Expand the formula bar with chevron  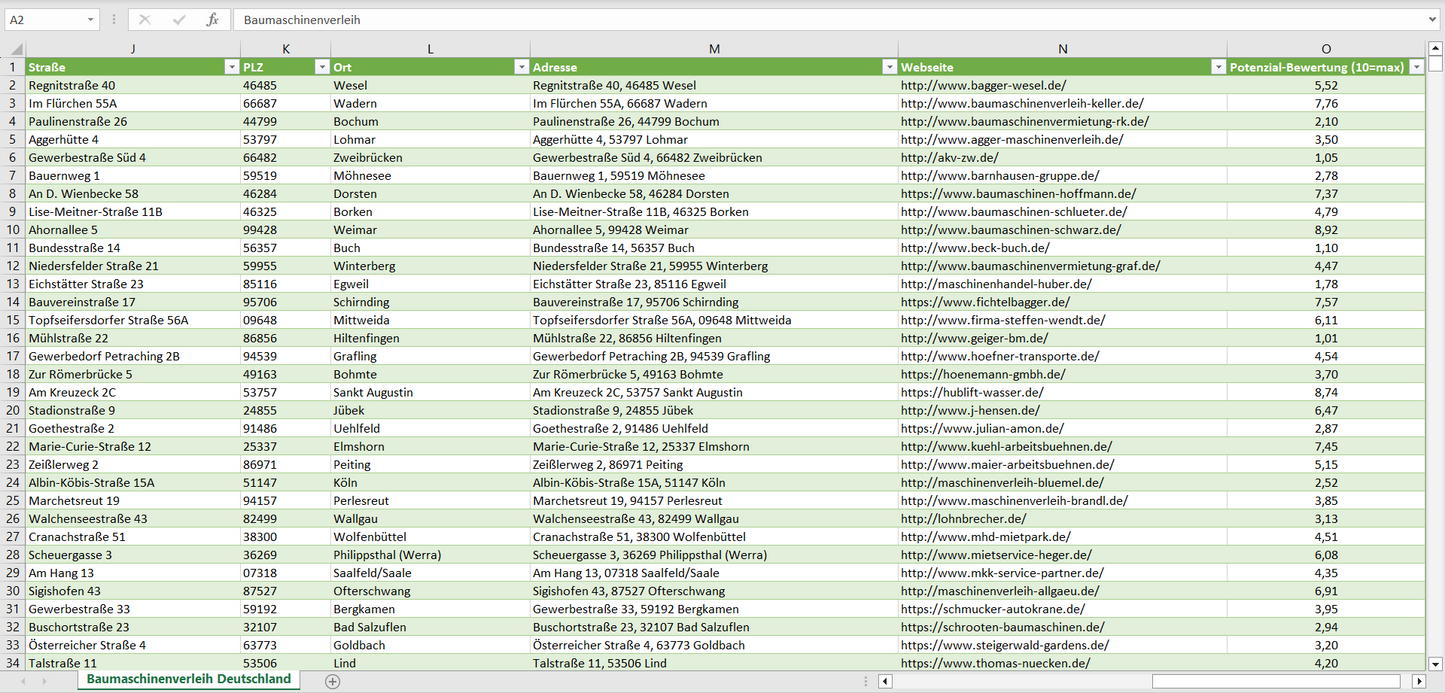pyautogui.click(x=1434, y=20)
